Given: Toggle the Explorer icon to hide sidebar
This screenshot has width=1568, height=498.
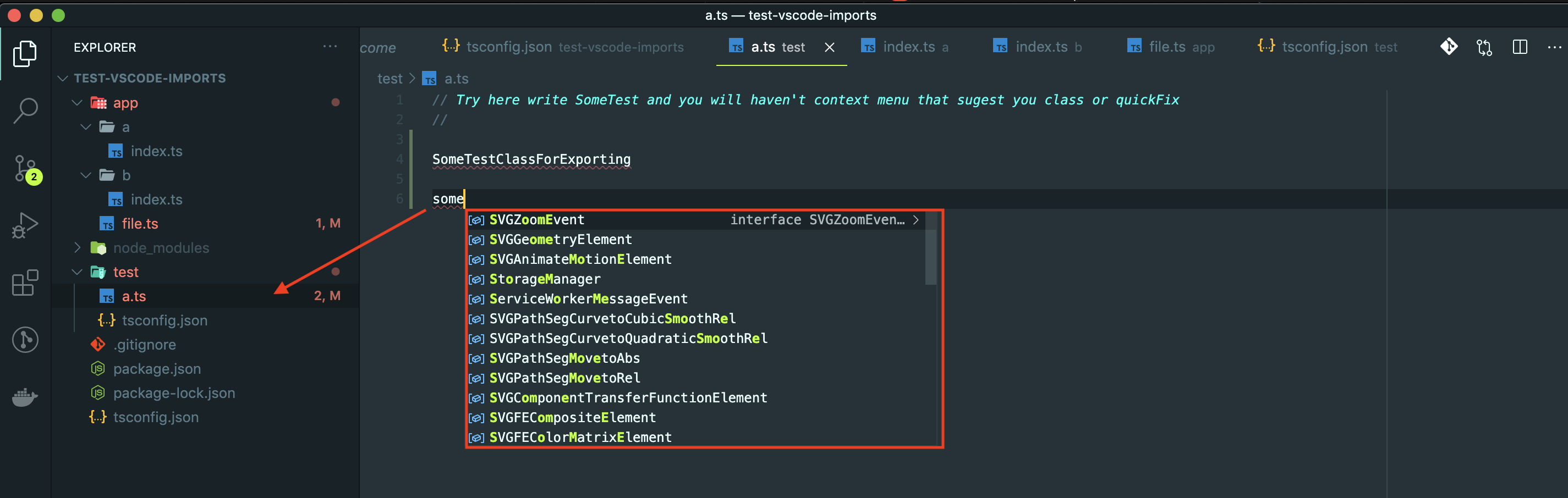Looking at the screenshot, I should (24, 53).
